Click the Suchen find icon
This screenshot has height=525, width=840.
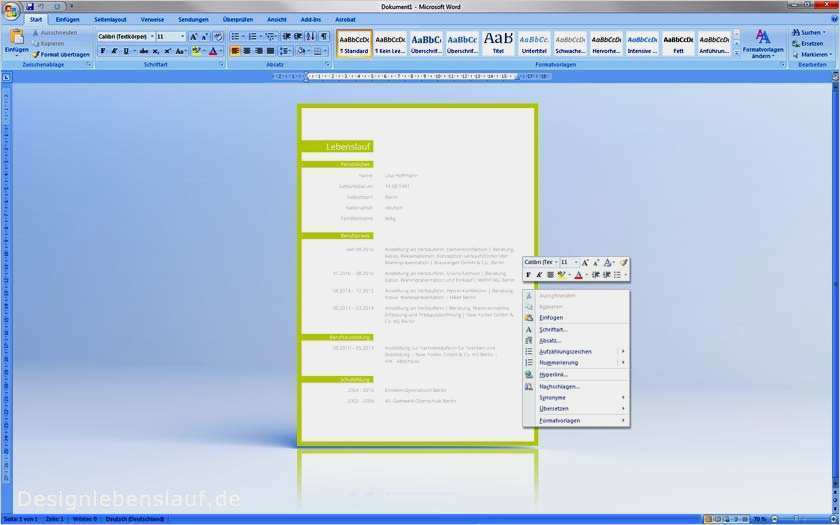tap(796, 33)
